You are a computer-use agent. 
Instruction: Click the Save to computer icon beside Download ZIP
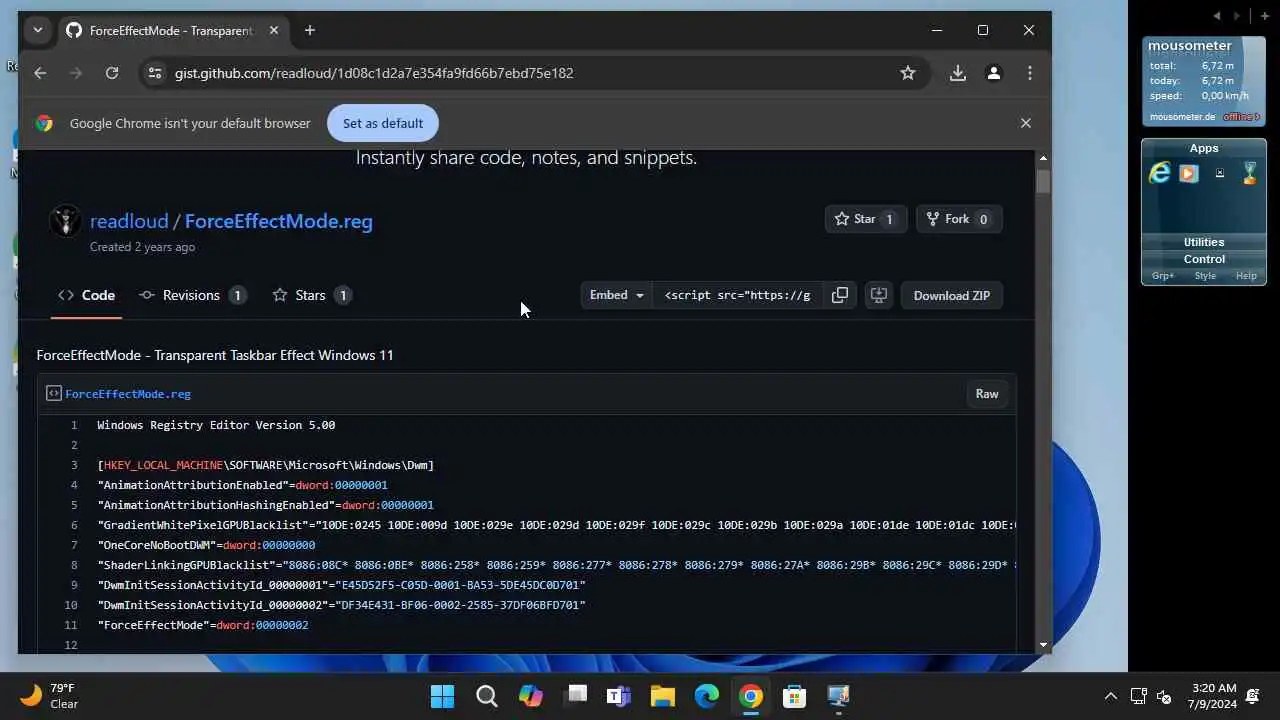(x=878, y=295)
